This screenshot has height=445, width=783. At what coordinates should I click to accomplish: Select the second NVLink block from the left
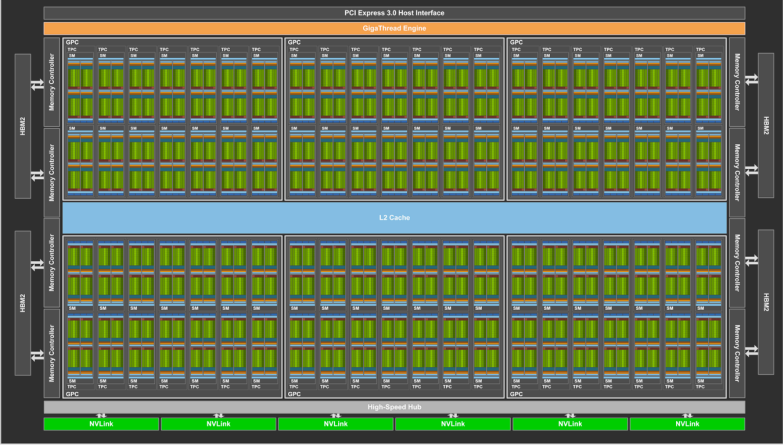tap(218, 424)
